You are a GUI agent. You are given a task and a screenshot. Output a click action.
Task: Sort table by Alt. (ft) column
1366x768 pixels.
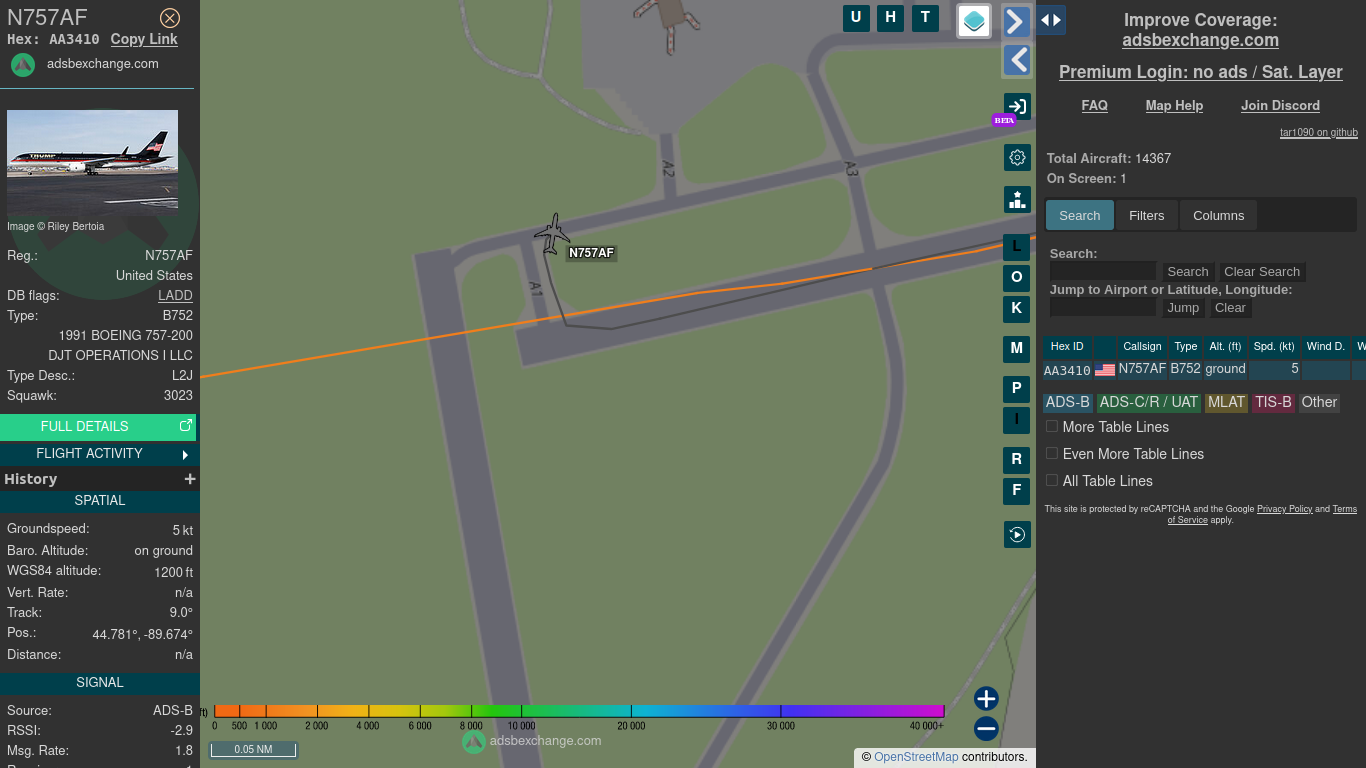(1225, 346)
